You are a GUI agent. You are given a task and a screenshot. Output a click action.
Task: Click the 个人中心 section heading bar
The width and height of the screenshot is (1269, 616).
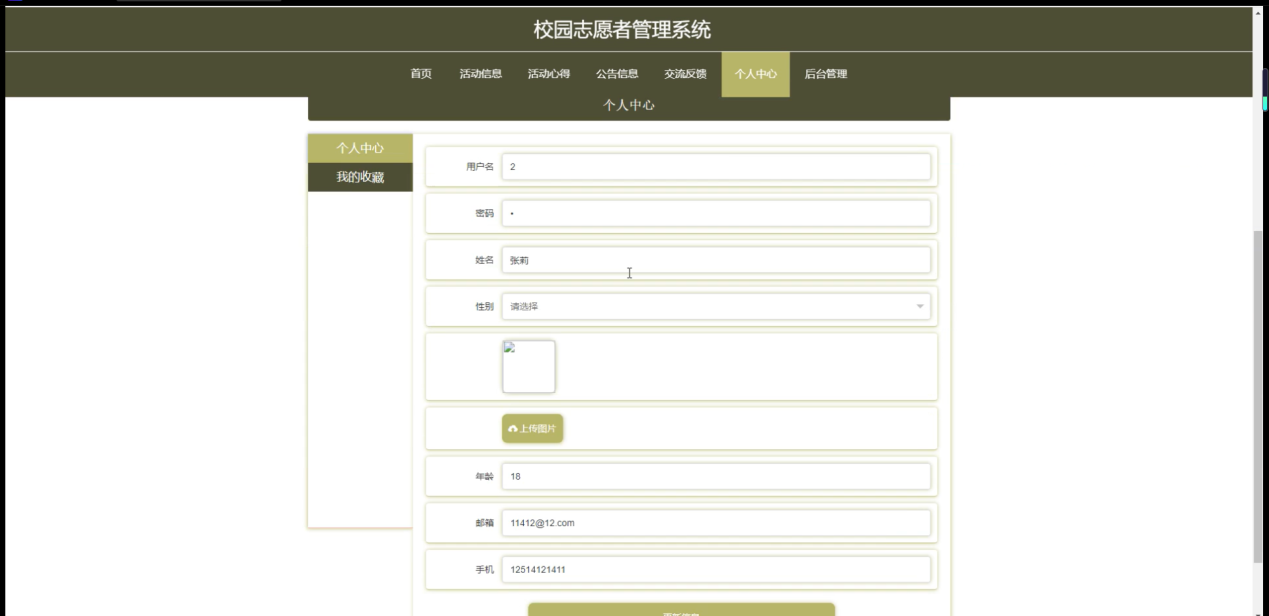[629, 105]
